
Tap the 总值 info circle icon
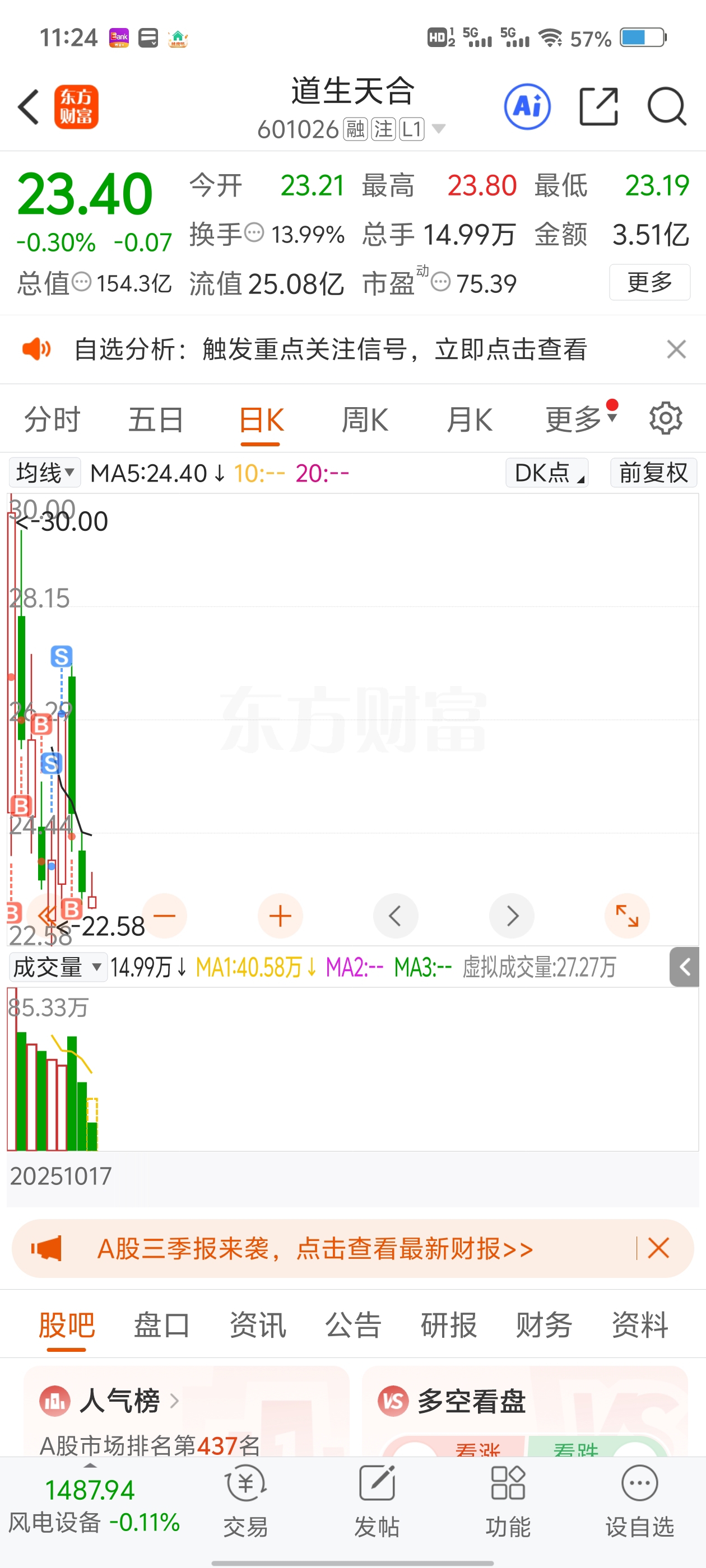click(82, 282)
